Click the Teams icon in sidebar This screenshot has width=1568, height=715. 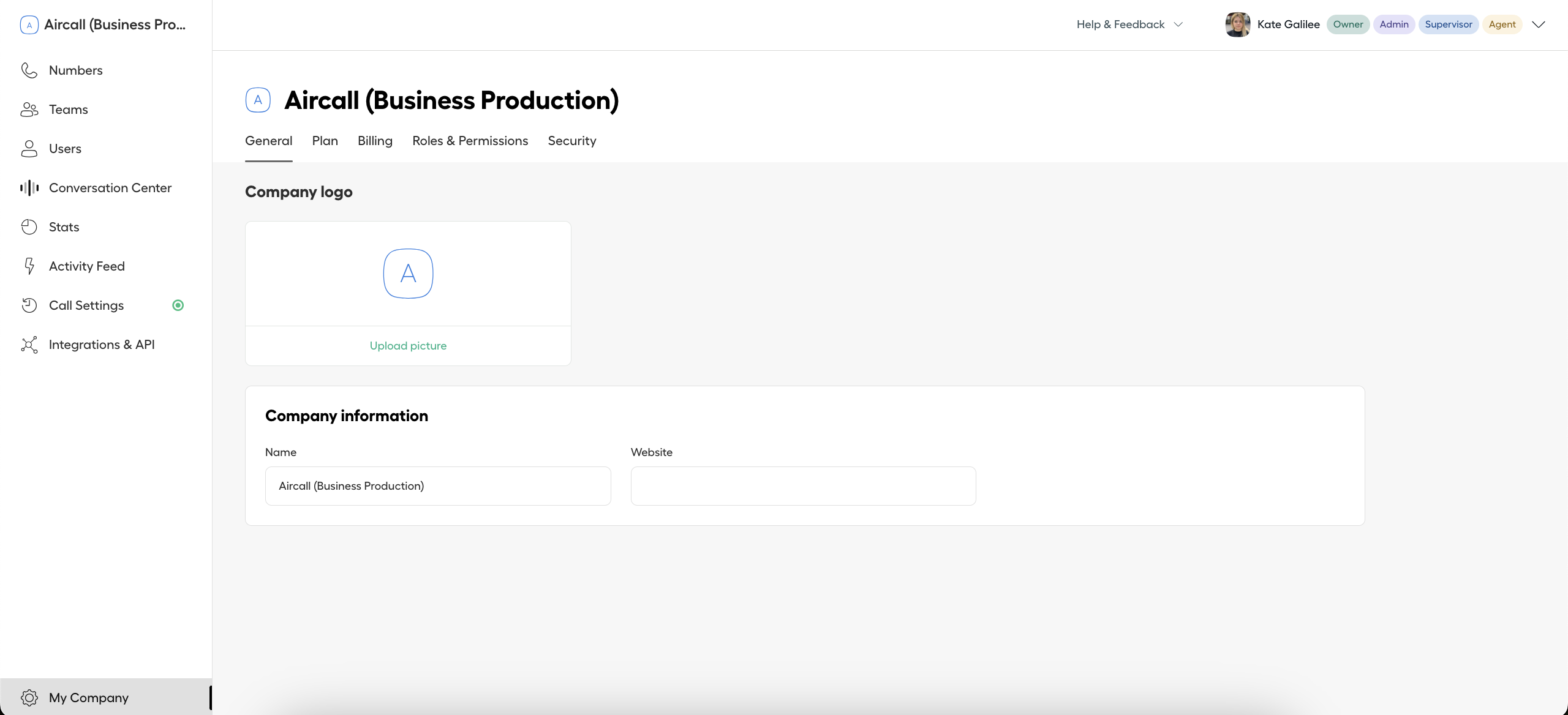click(28, 109)
